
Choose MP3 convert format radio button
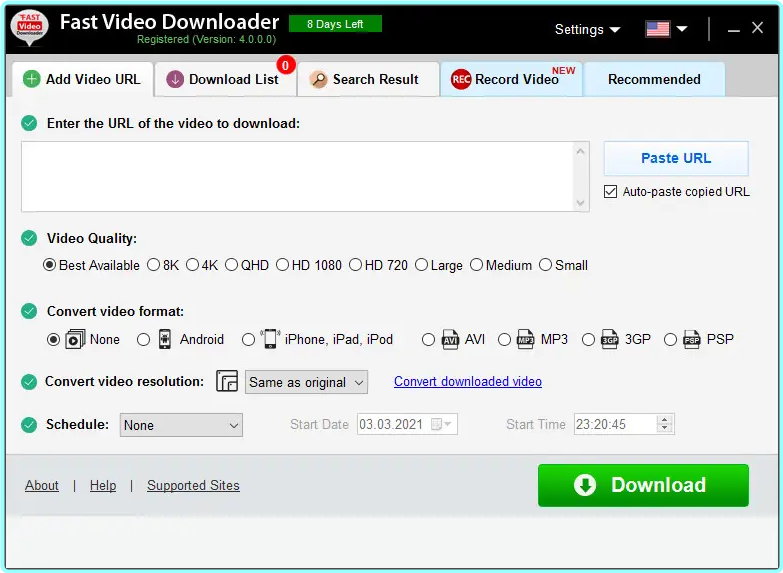504,340
